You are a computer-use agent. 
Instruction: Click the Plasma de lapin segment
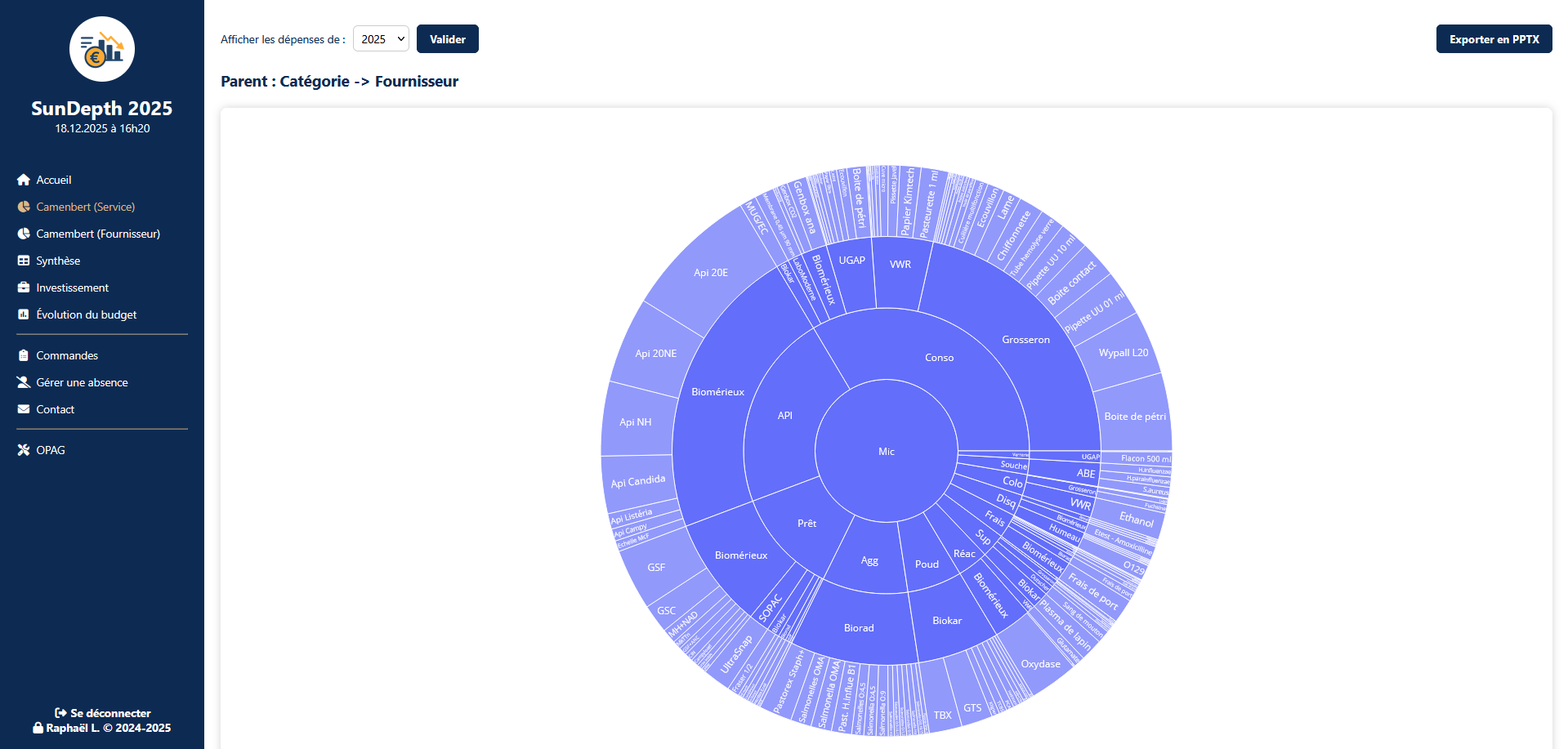point(1065,625)
